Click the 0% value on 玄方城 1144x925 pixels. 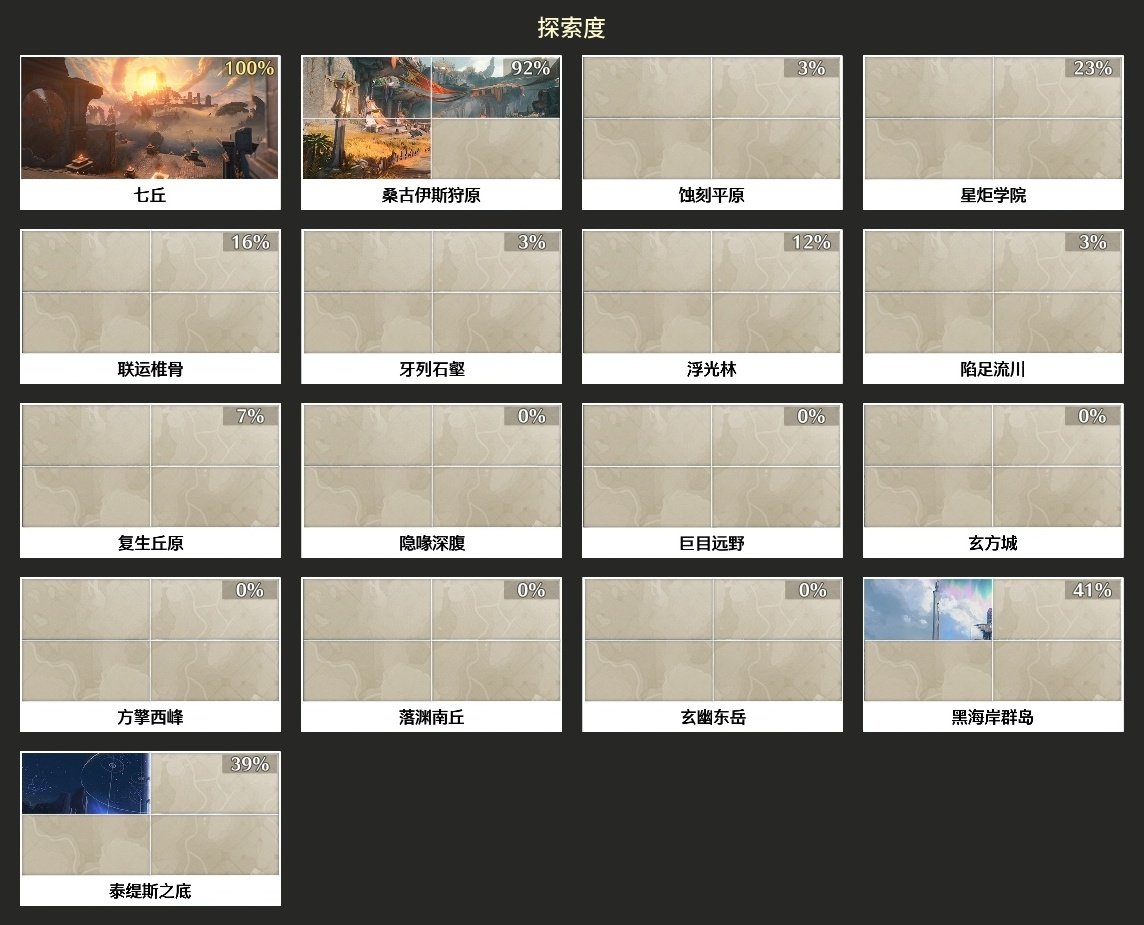[1092, 416]
